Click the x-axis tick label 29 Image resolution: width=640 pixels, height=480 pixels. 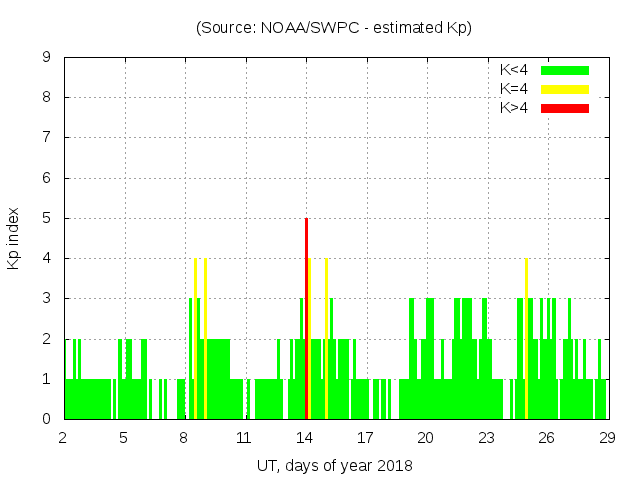pos(606,437)
